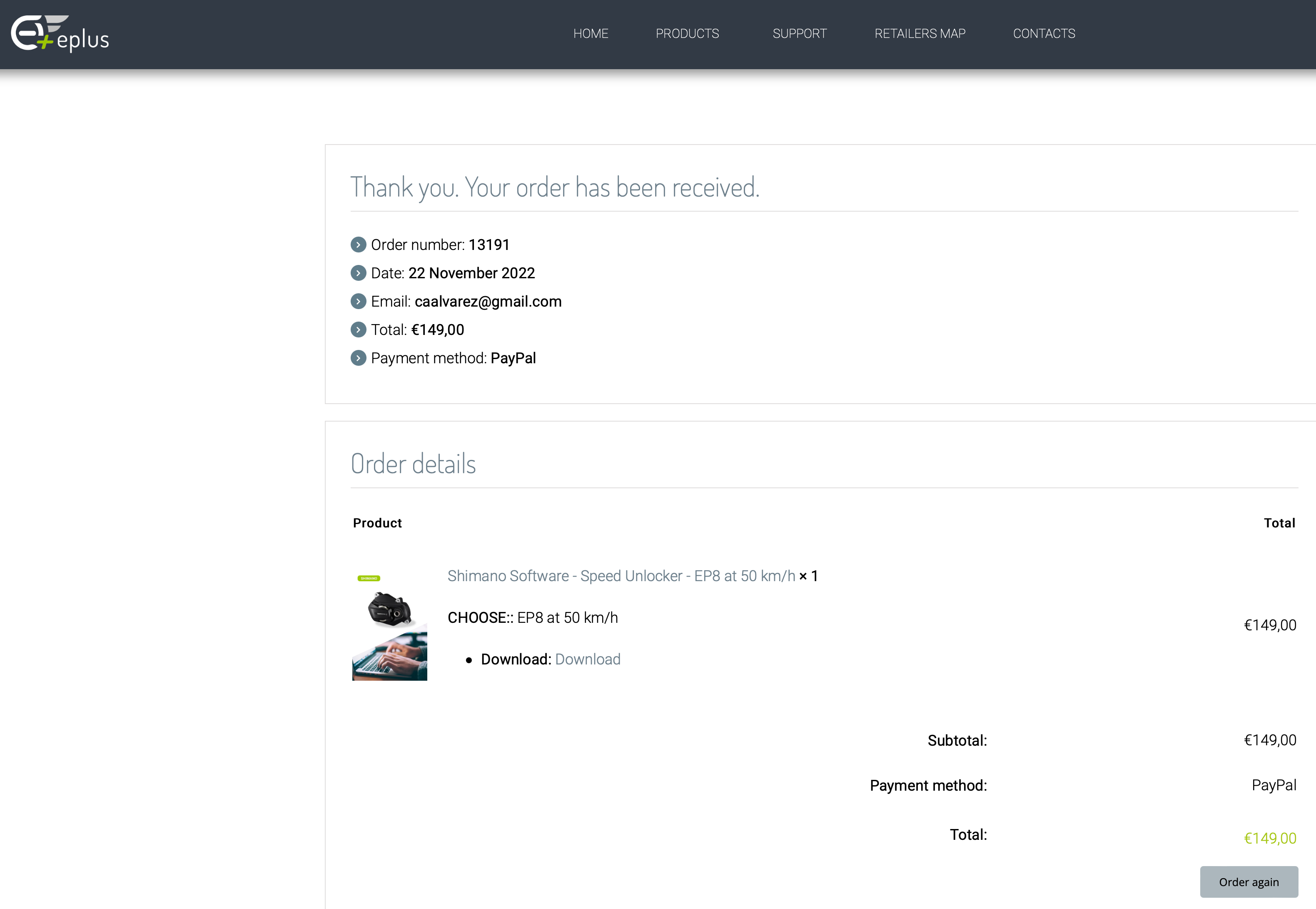Screen dimensions: 1316x909
Task: Open the HOME menu item
Action: 590,34
